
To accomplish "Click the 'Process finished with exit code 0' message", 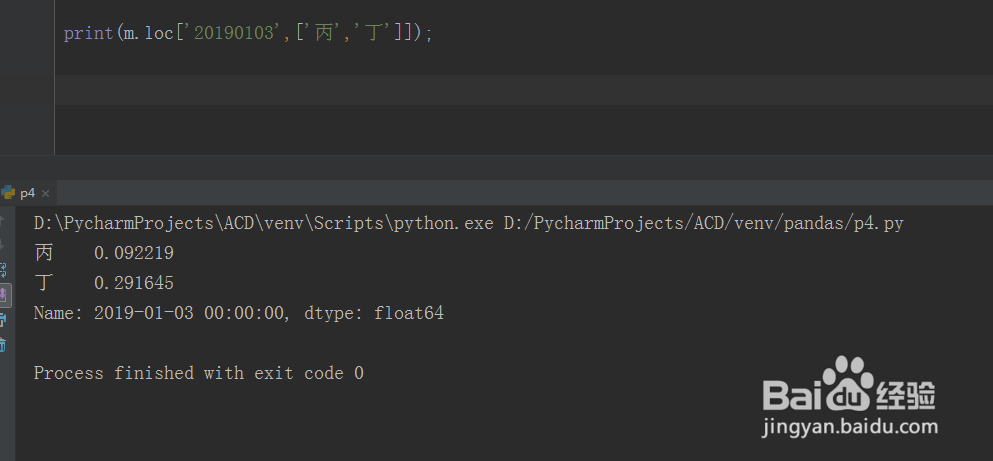I will coord(198,373).
